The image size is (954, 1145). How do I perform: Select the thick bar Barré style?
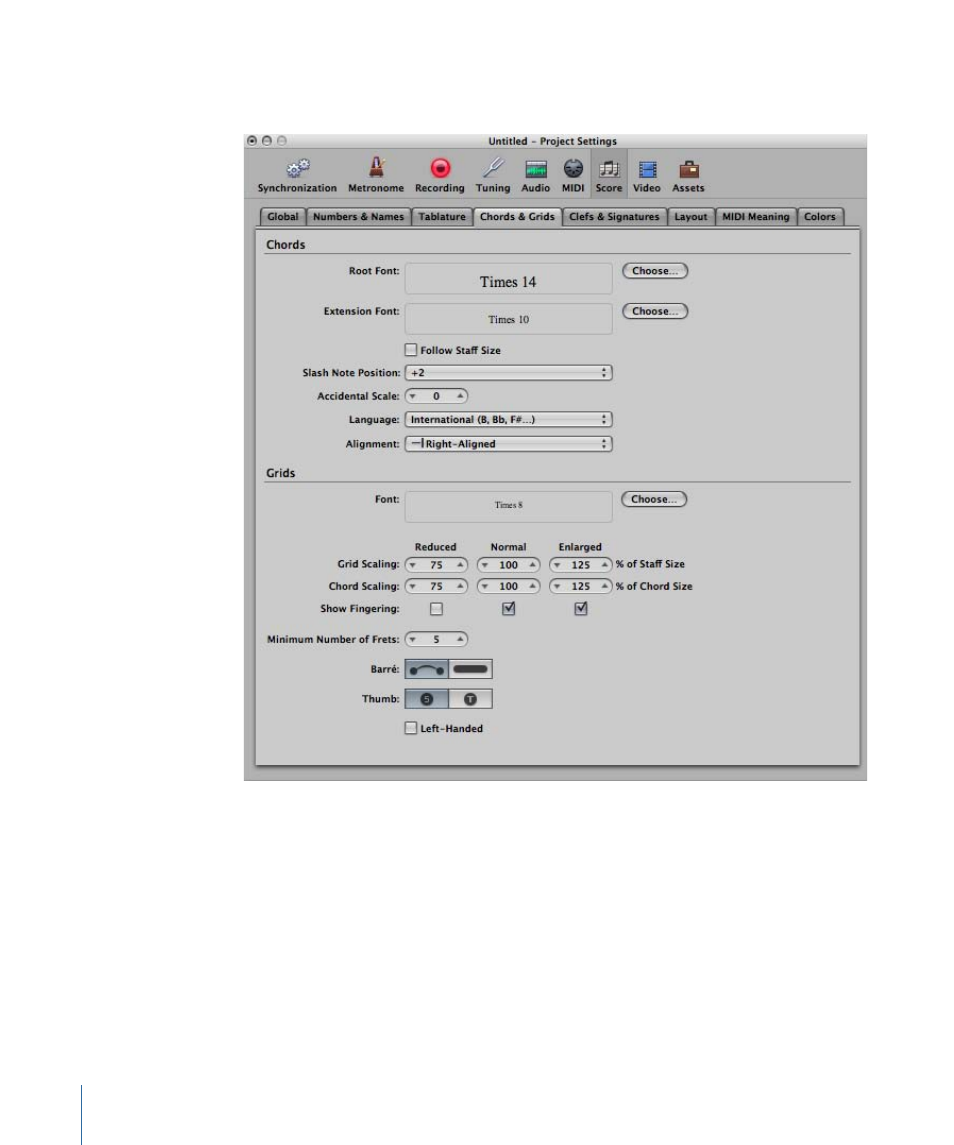pyautogui.click(x=470, y=669)
